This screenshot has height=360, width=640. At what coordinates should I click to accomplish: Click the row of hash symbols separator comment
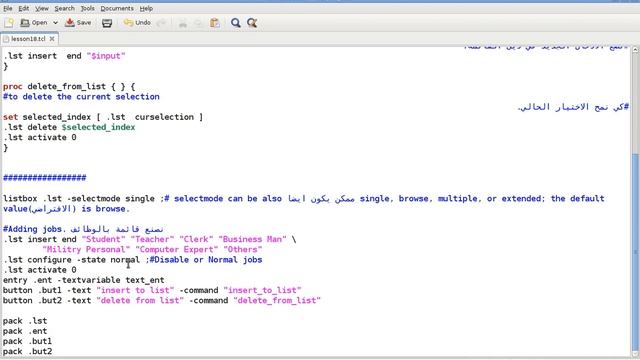click(x=44, y=178)
